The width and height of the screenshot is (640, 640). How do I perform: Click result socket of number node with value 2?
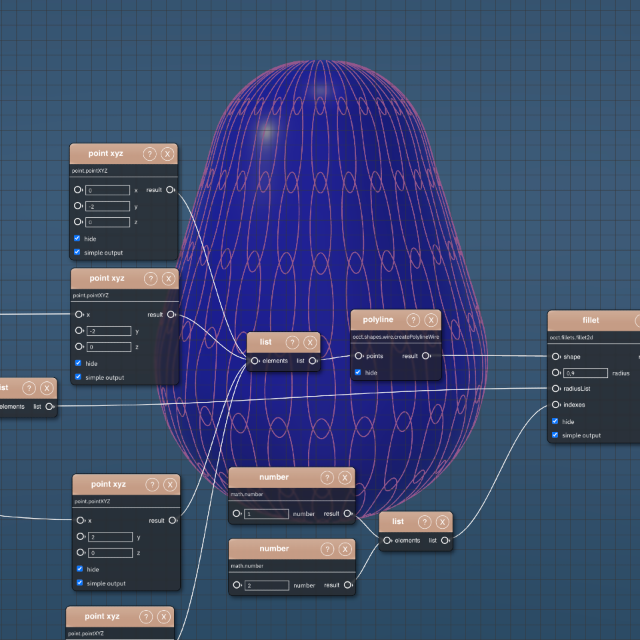pos(348,585)
